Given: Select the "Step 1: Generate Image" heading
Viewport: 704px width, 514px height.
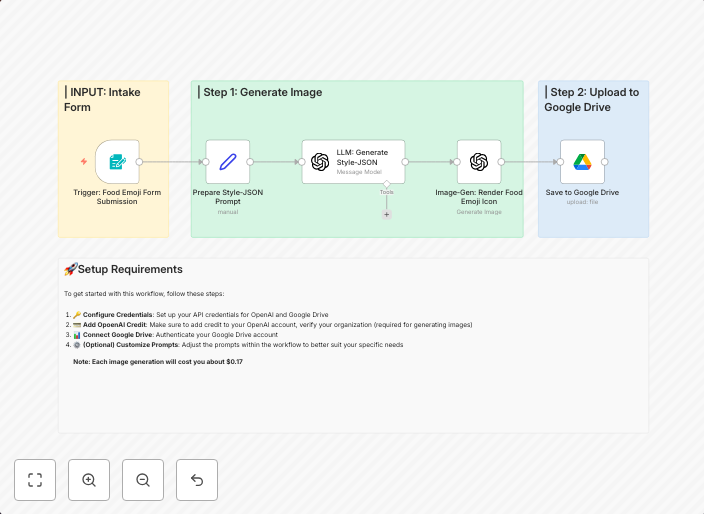Looking at the screenshot, I should pyautogui.click(x=261, y=92).
